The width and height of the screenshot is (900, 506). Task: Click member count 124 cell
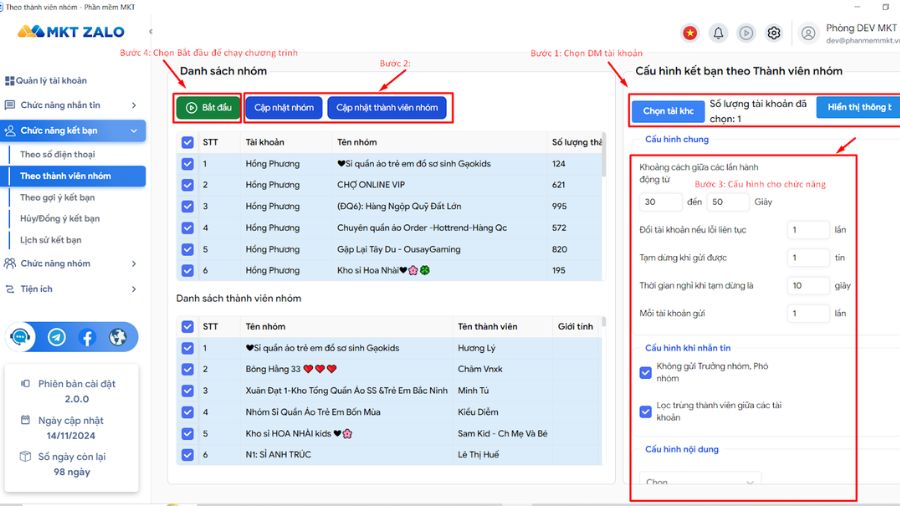click(x=558, y=164)
